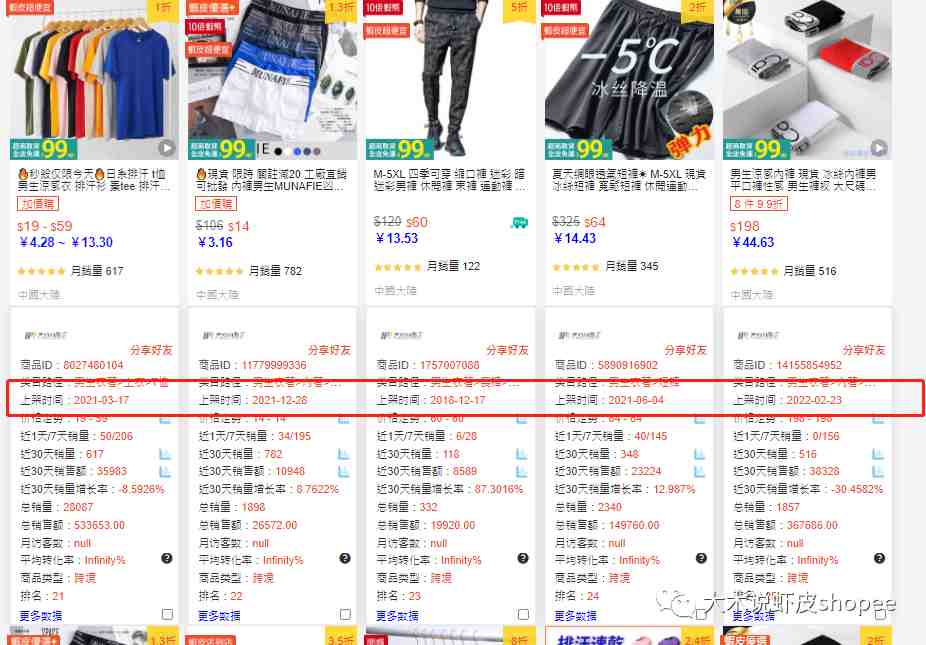The height and width of the screenshot is (645, 926).
Task: Click help icon beside conversion rate, rank 24
Action: click(x=701, y=558)
